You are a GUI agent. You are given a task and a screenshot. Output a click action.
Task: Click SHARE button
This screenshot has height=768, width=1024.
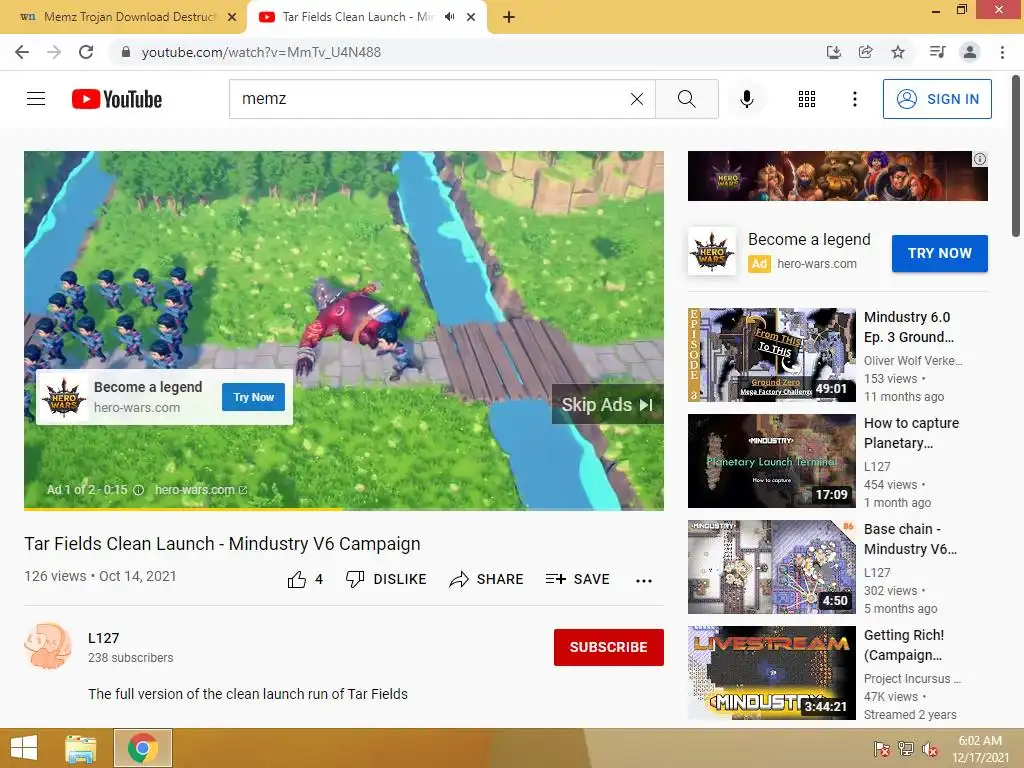point(487,579)
